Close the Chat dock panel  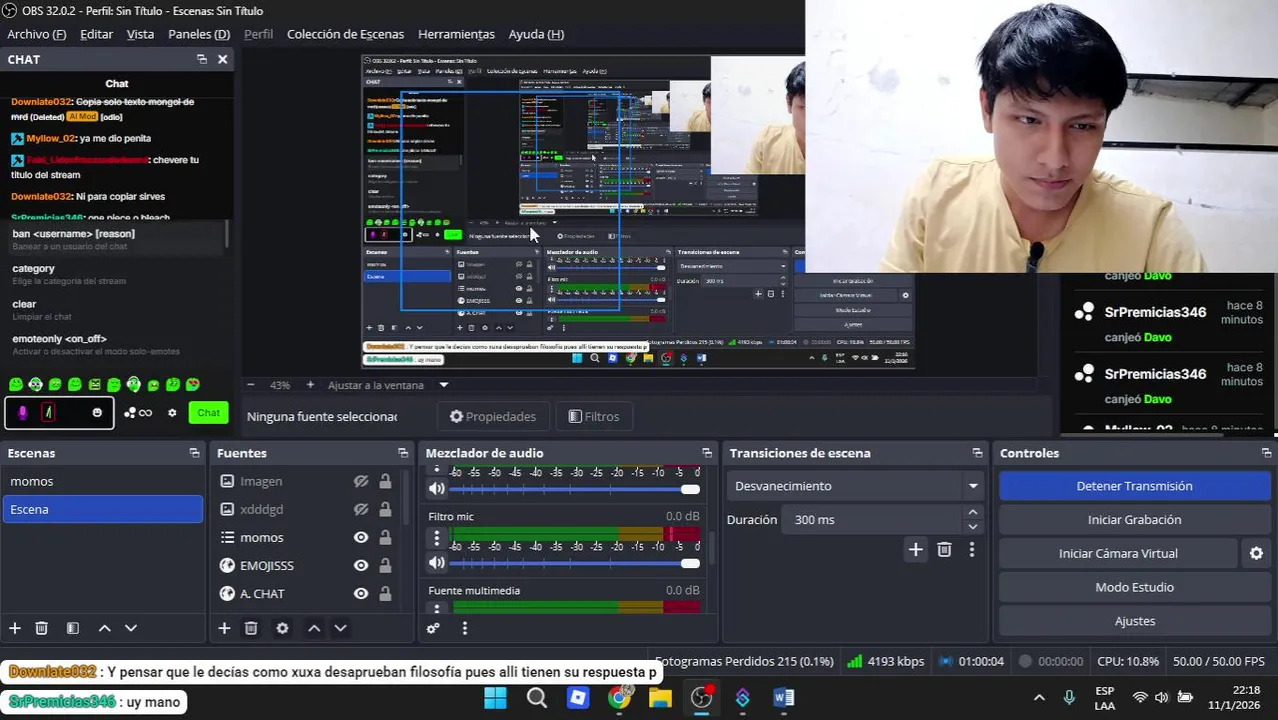(x=222, y=59)
